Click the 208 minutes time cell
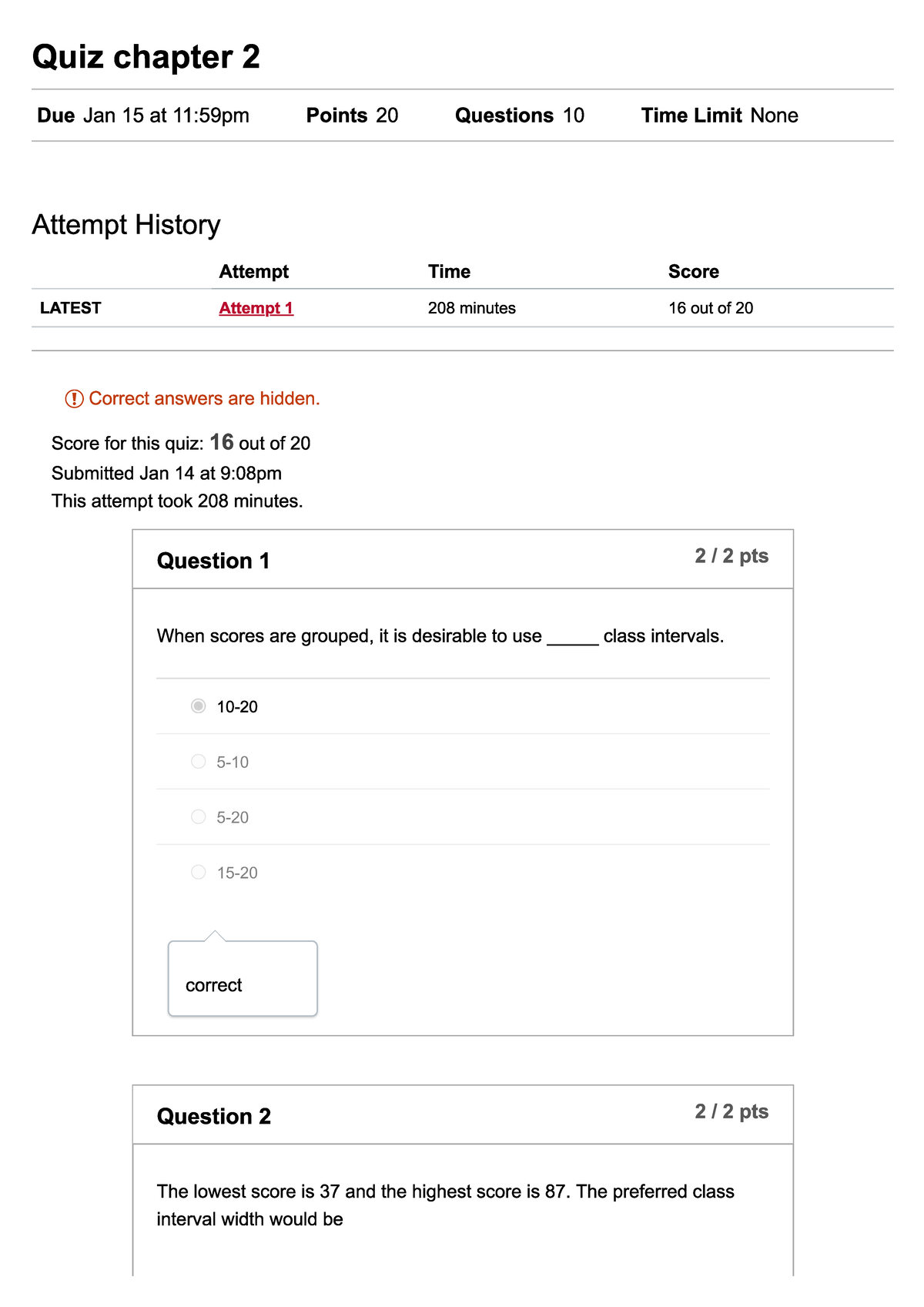Screen dimensions: 924x1307 (472, 308)
